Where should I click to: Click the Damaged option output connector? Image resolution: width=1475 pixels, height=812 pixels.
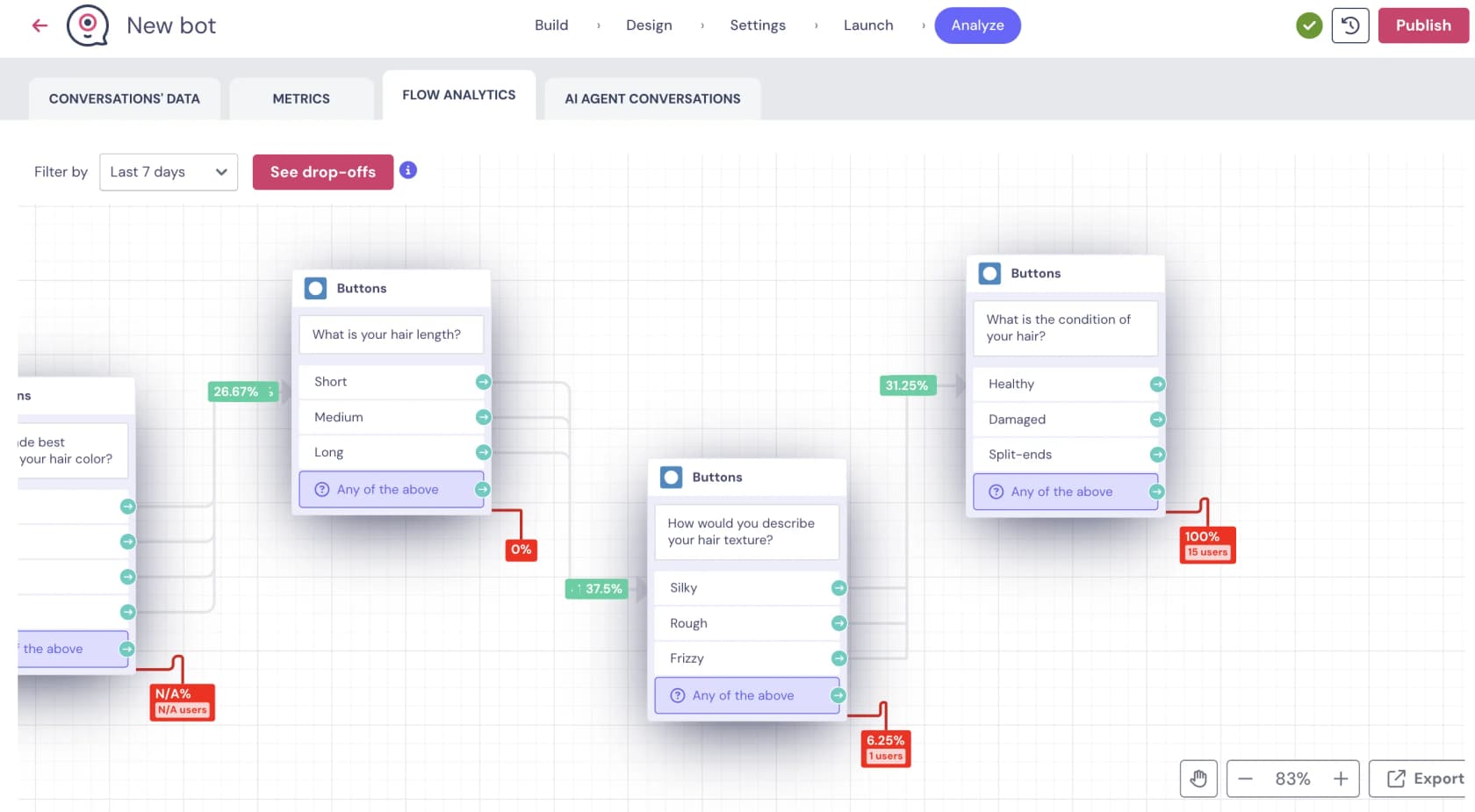pos(1158,420)
